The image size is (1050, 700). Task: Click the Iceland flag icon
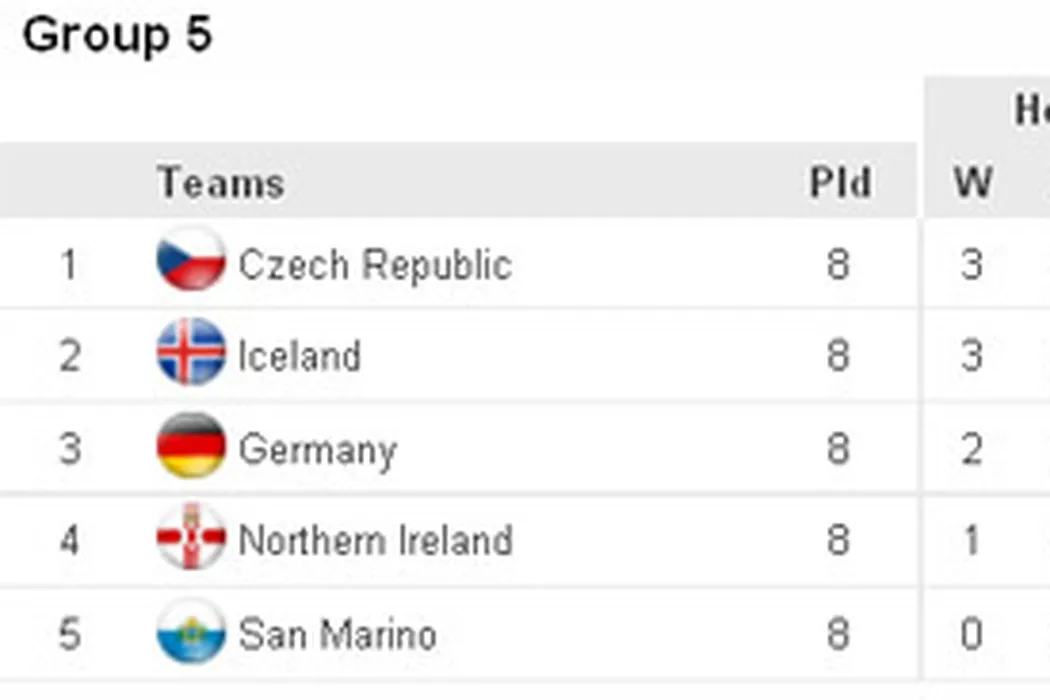[191, 352]
